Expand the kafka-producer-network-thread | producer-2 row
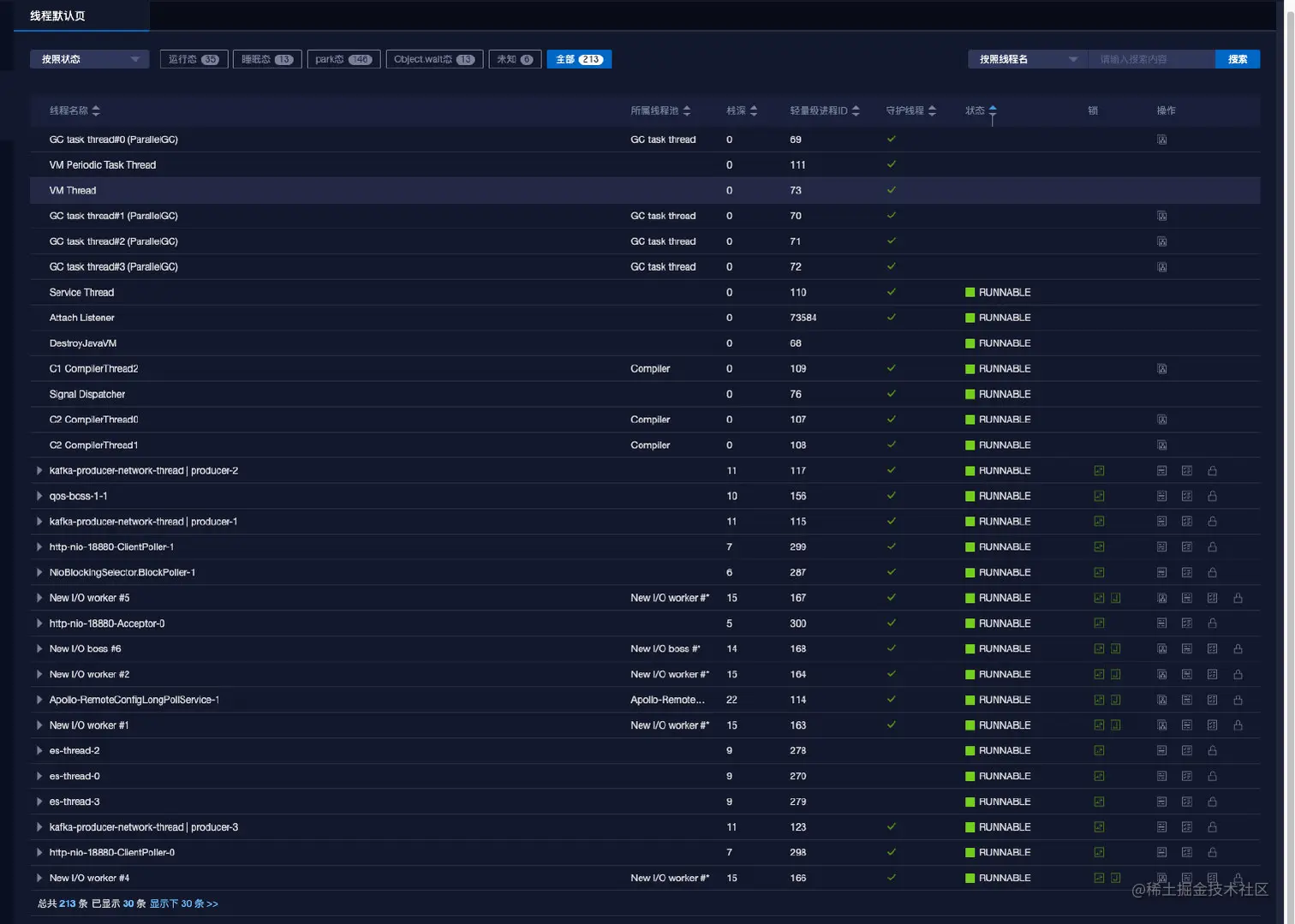Screen dimensions: 1295x924 [39, 471]
